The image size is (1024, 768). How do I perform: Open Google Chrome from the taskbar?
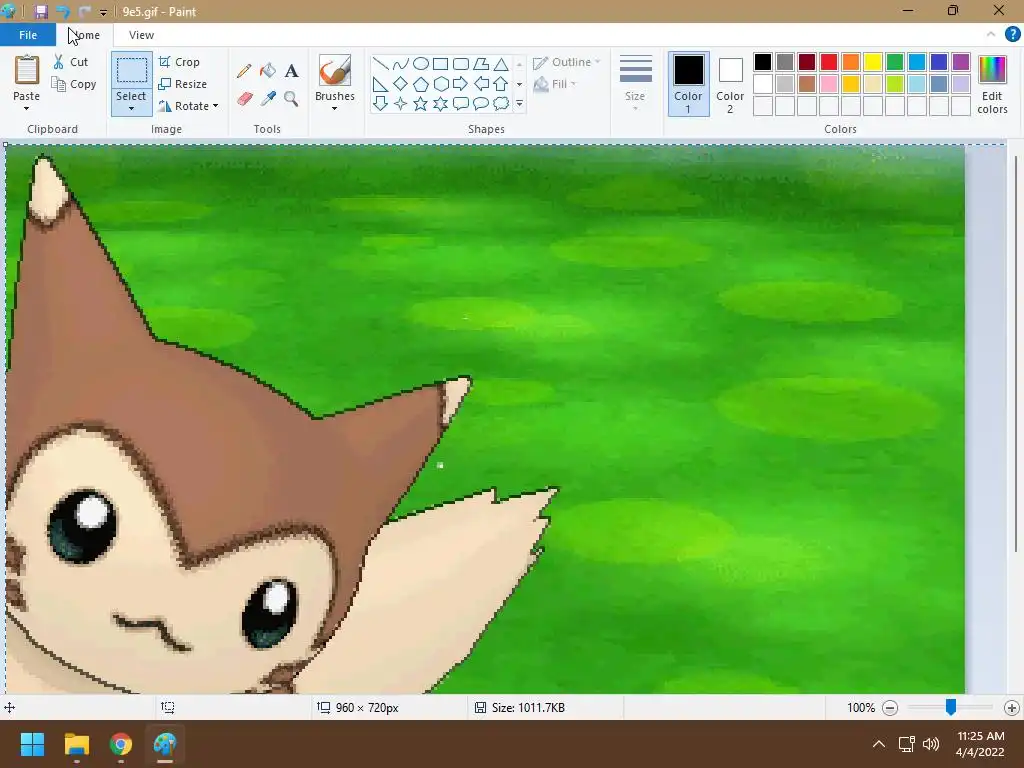coord(121,744)
